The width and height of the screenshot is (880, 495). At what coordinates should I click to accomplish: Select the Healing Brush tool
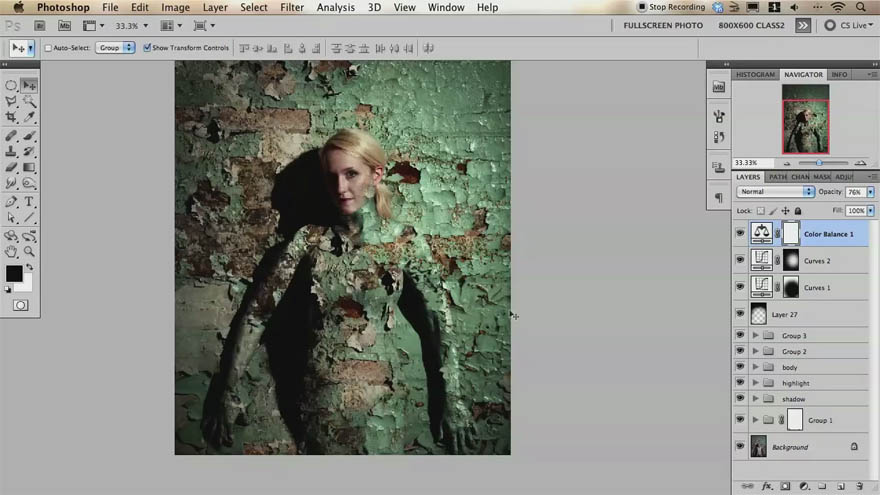(11, 135)
